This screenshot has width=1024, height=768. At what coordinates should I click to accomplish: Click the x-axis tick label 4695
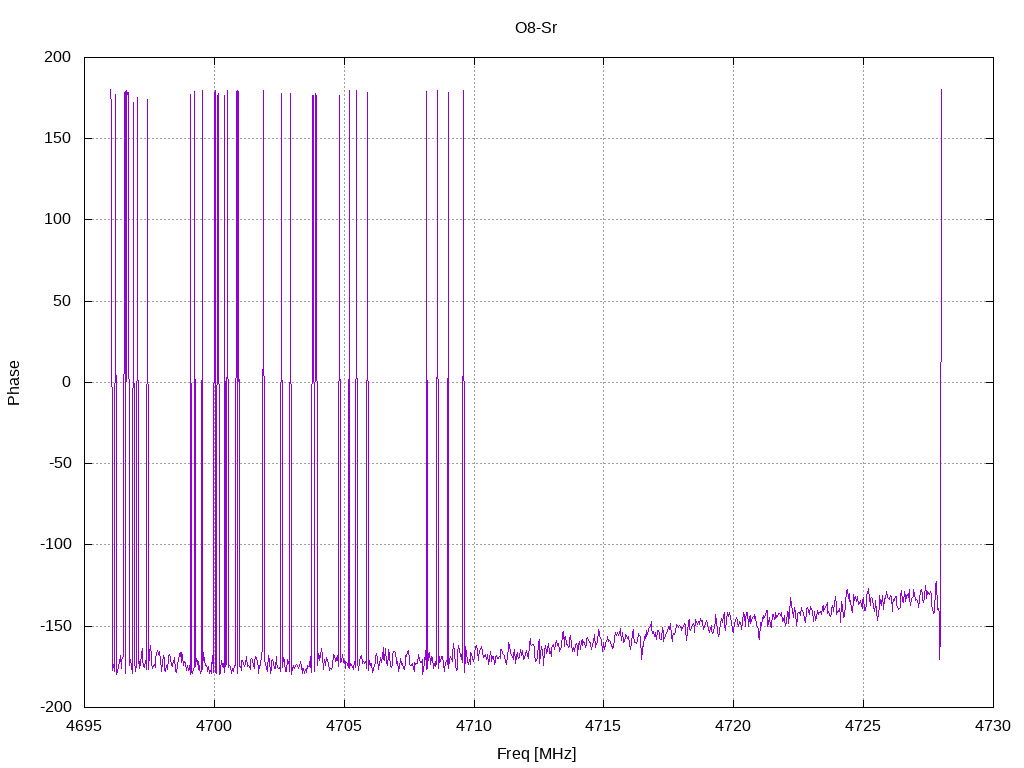pyautogui.click(x=84, y=726)
